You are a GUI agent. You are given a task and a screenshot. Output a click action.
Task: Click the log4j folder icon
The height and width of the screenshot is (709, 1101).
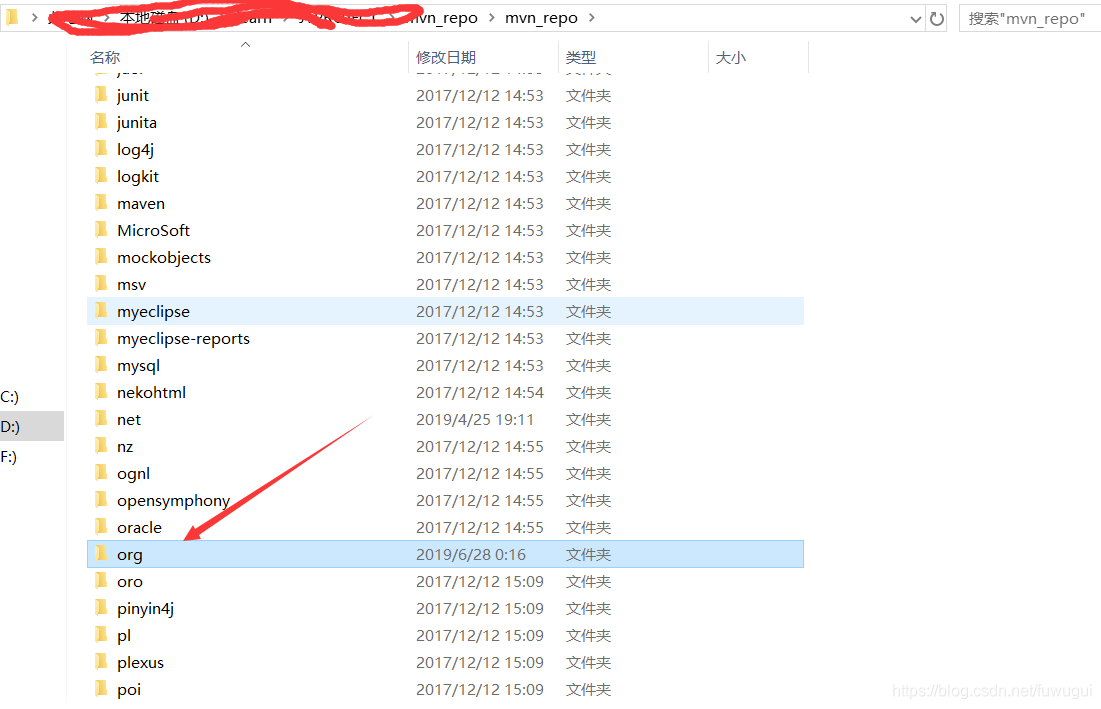101,149
